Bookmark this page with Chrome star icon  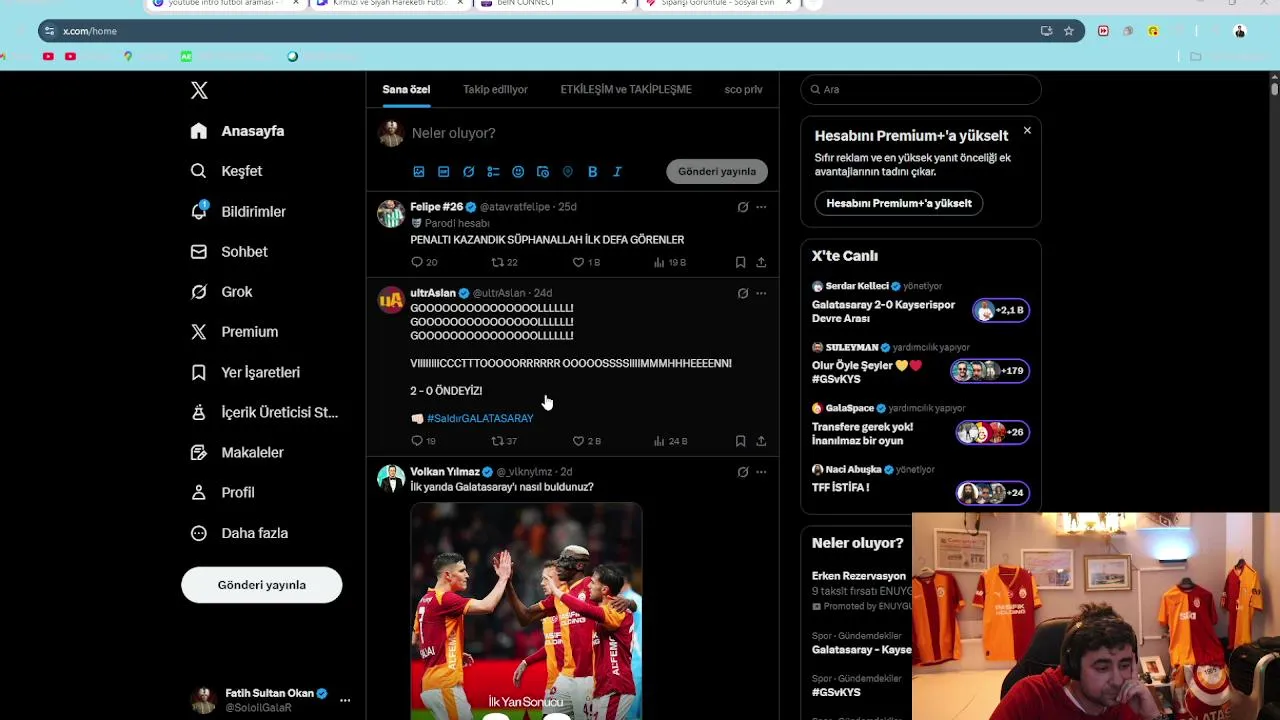pos(1069,31)
